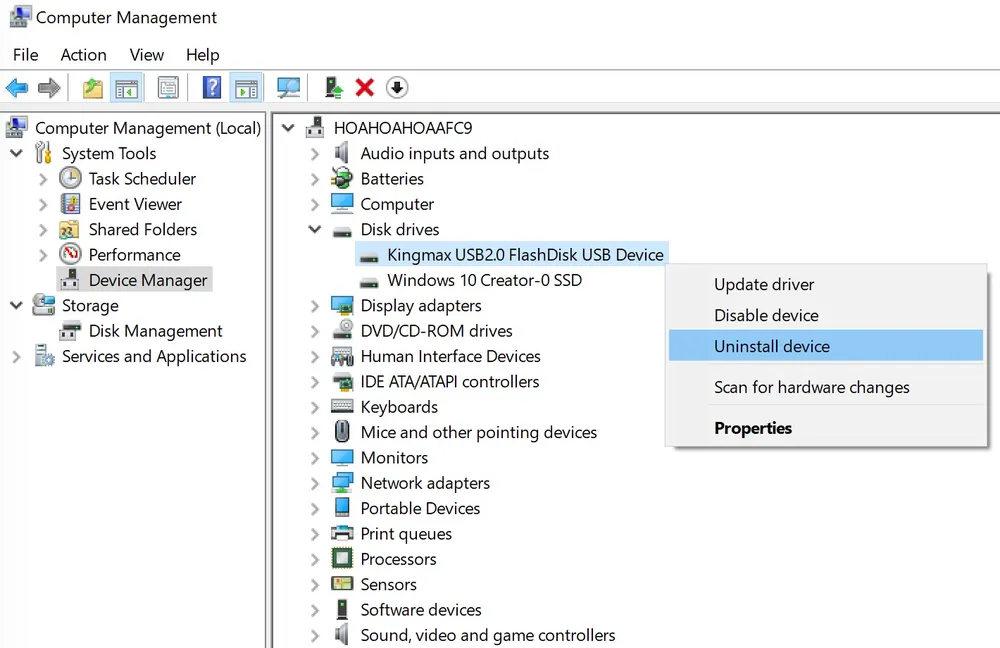Click the Processors chip icon
This screenshot has width=1000, height=648.
coord(342,559)
